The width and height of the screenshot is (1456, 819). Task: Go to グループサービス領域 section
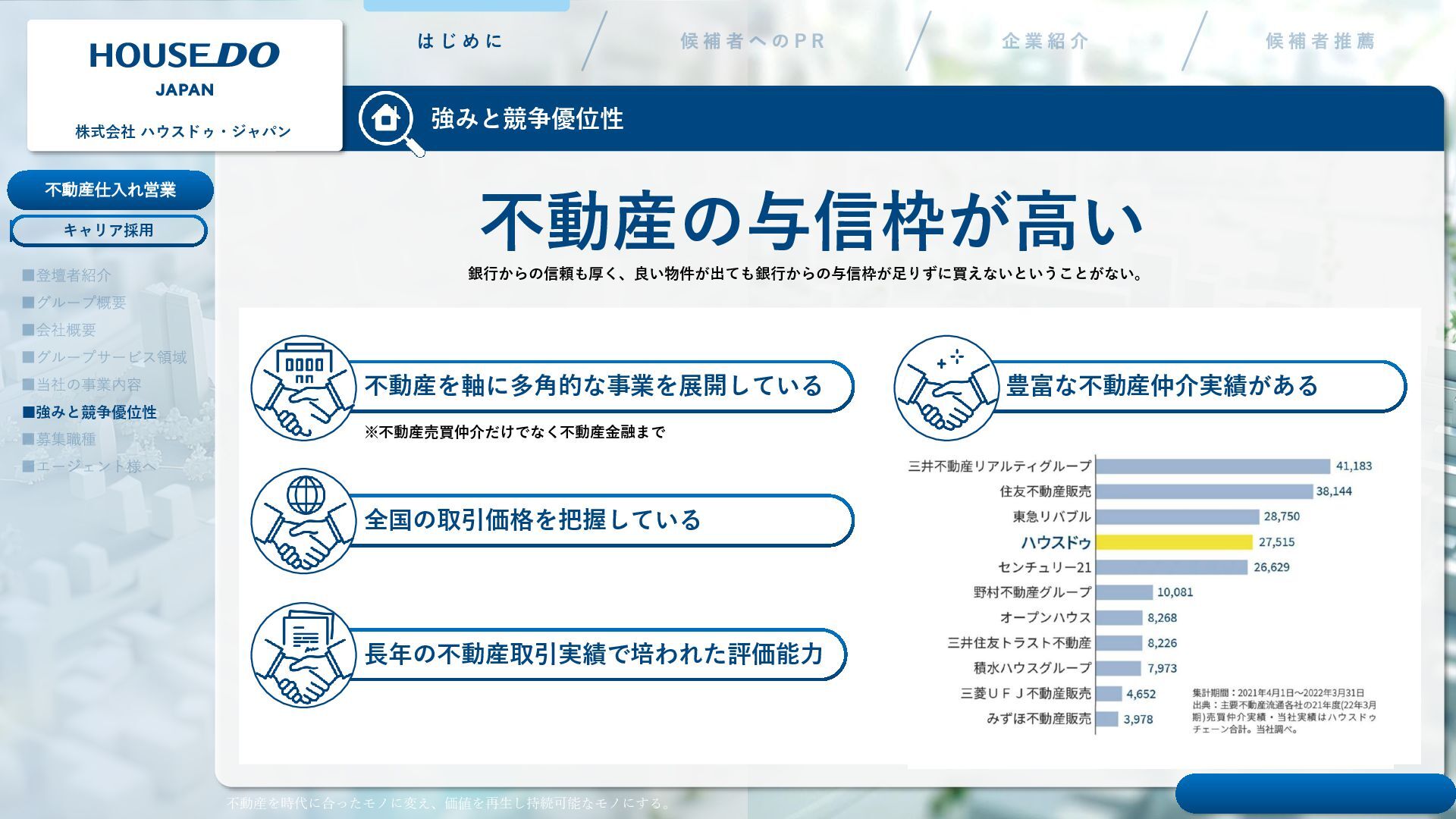coord(105,357)
